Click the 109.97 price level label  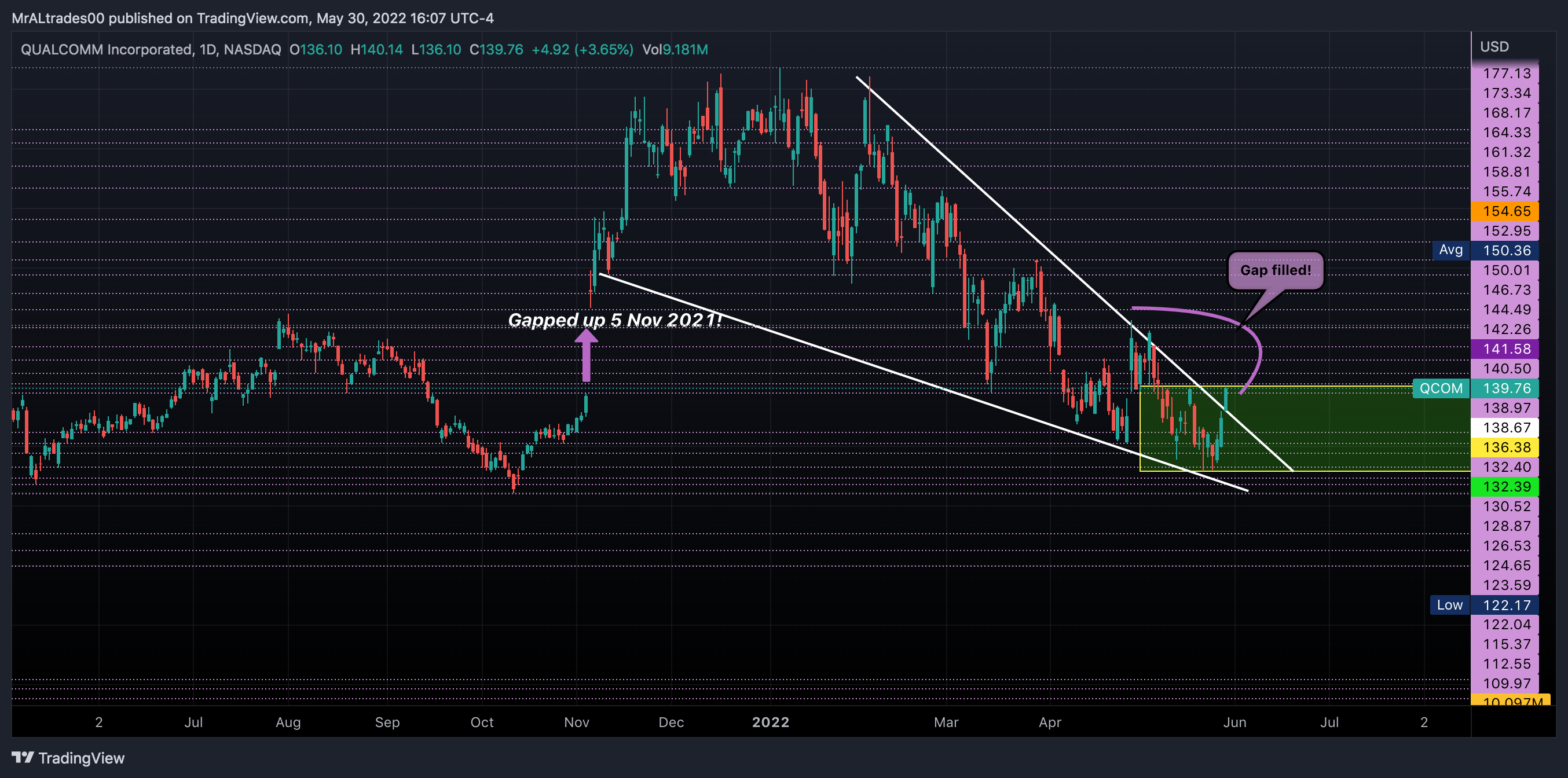[1505, 683]
